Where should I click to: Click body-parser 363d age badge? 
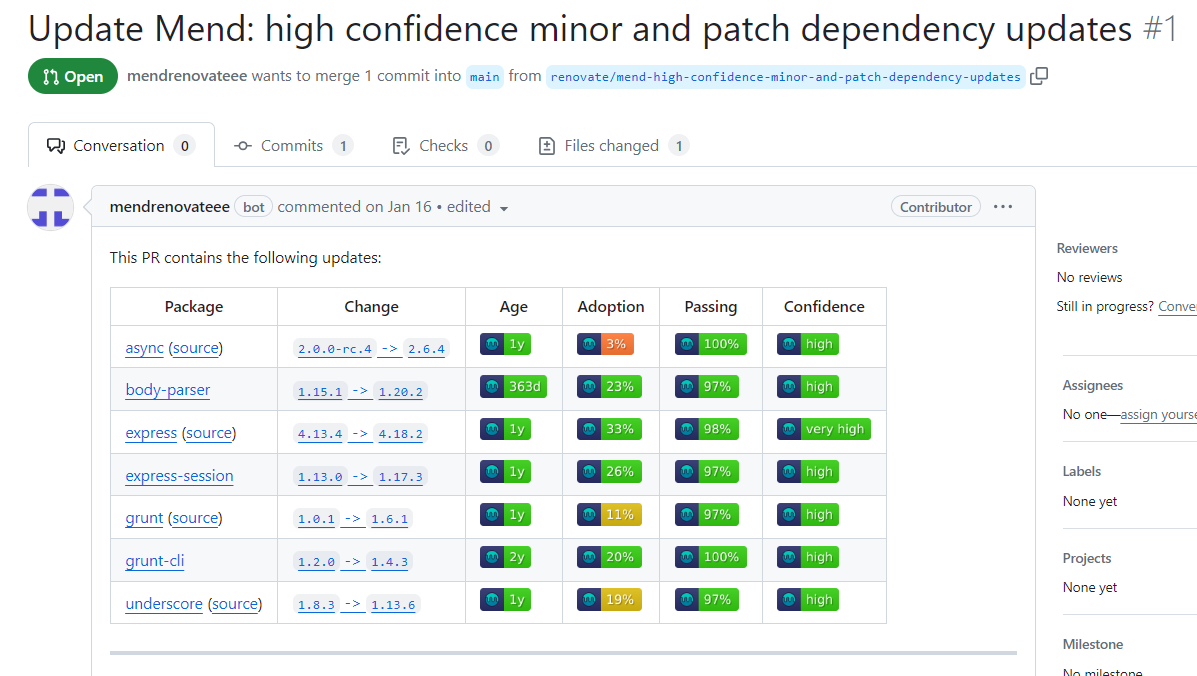513,387
